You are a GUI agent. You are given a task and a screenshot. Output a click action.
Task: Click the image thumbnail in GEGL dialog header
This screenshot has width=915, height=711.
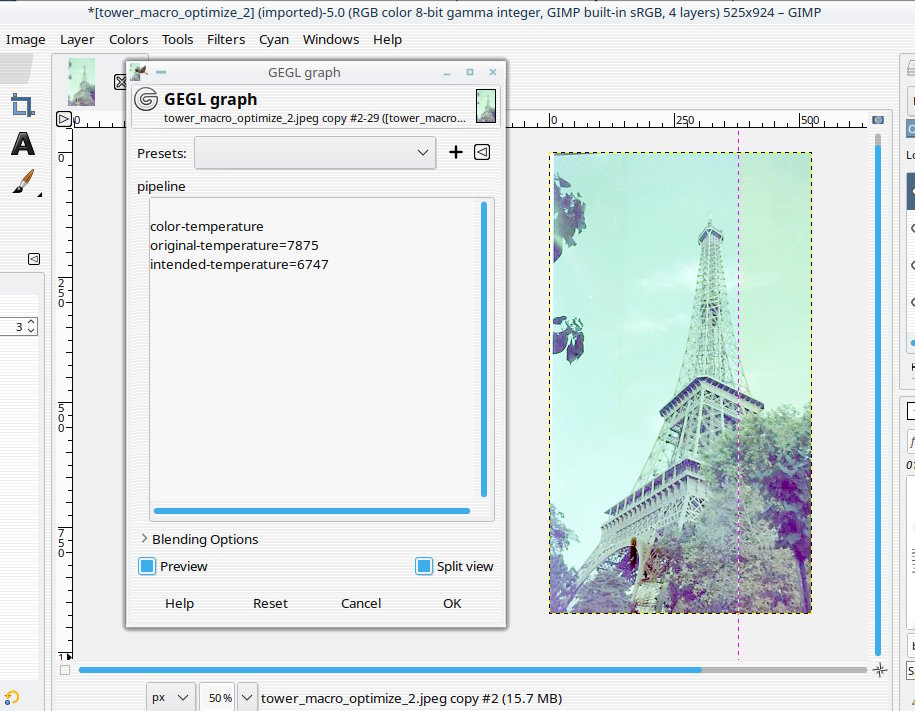tap(486, 106)
